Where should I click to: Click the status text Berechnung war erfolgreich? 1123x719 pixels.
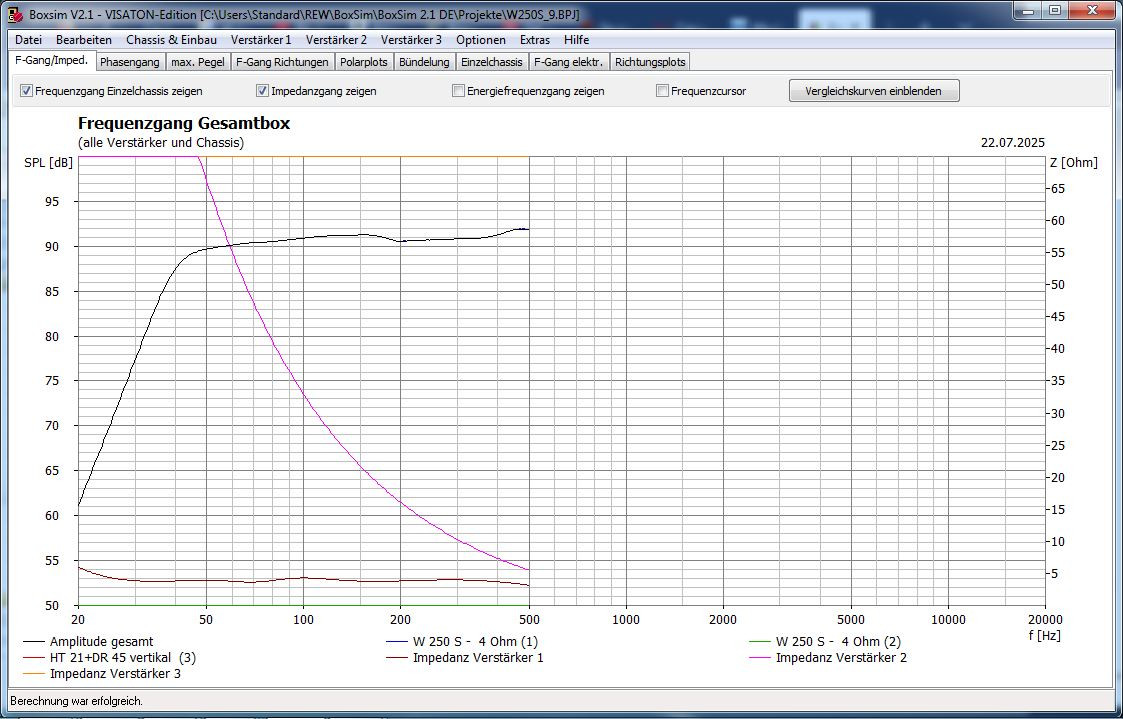[x=77, y=701]
